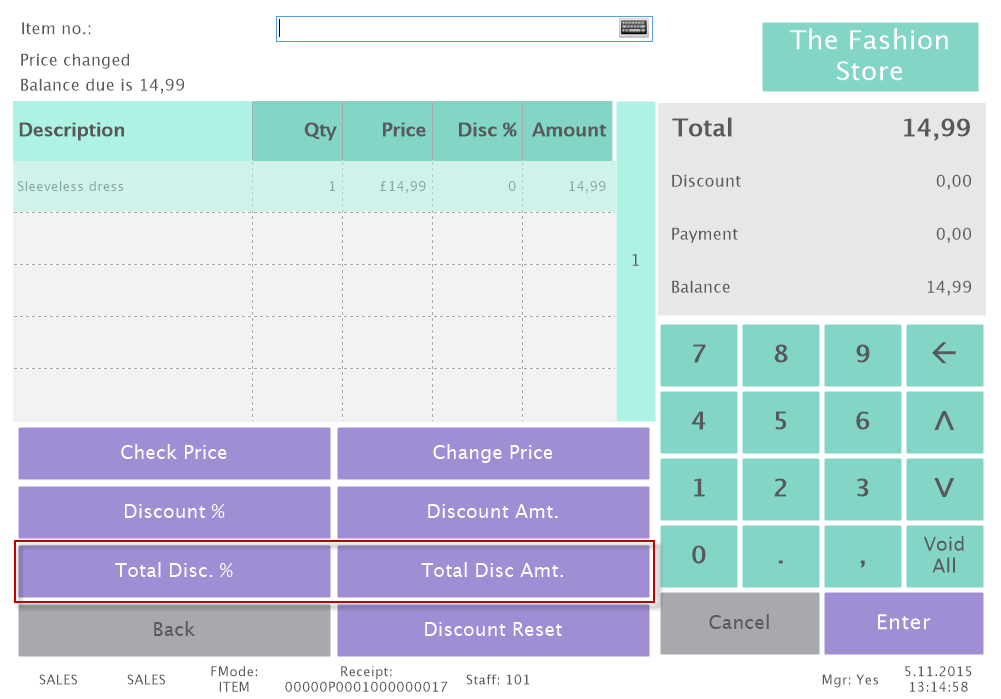Click the Enter key
1001x699 pixels.
[903, 623]
